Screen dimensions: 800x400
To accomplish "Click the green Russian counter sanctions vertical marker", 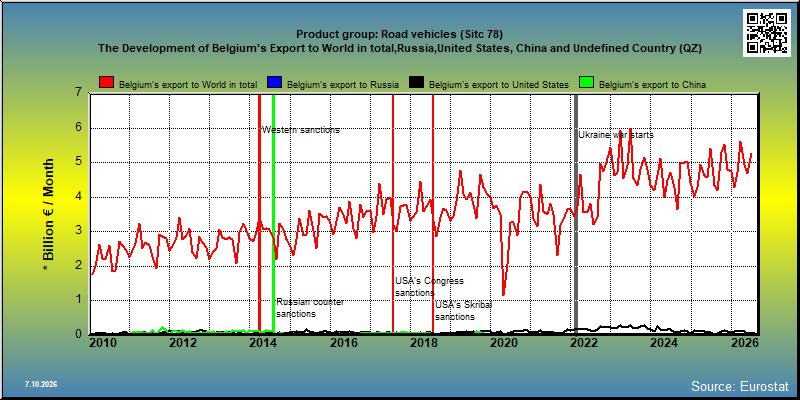I will point(273,213).
